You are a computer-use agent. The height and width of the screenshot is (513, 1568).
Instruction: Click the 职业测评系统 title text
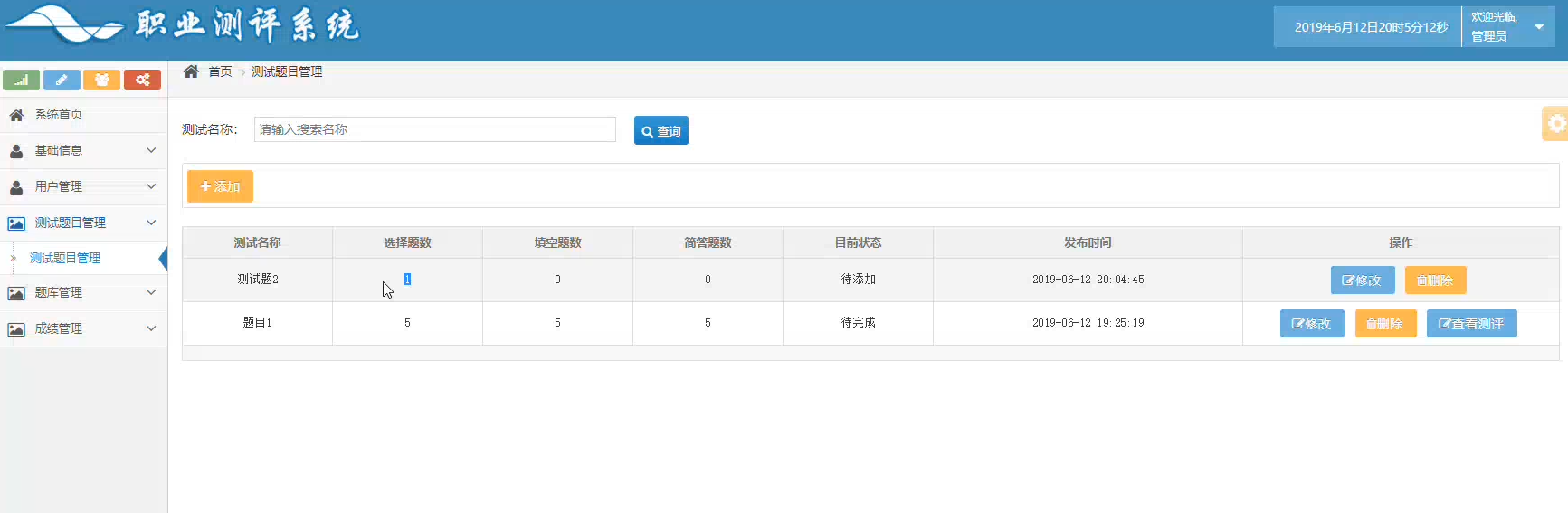[x=248, y=25]
